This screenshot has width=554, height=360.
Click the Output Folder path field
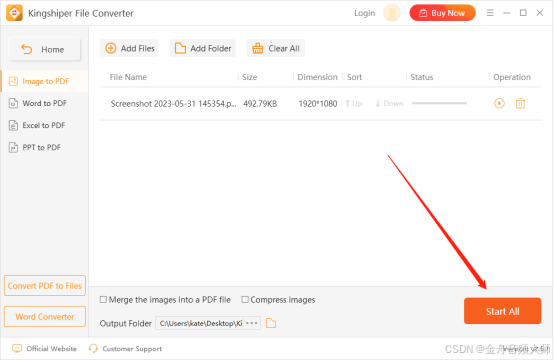click(x=200, y=323)
